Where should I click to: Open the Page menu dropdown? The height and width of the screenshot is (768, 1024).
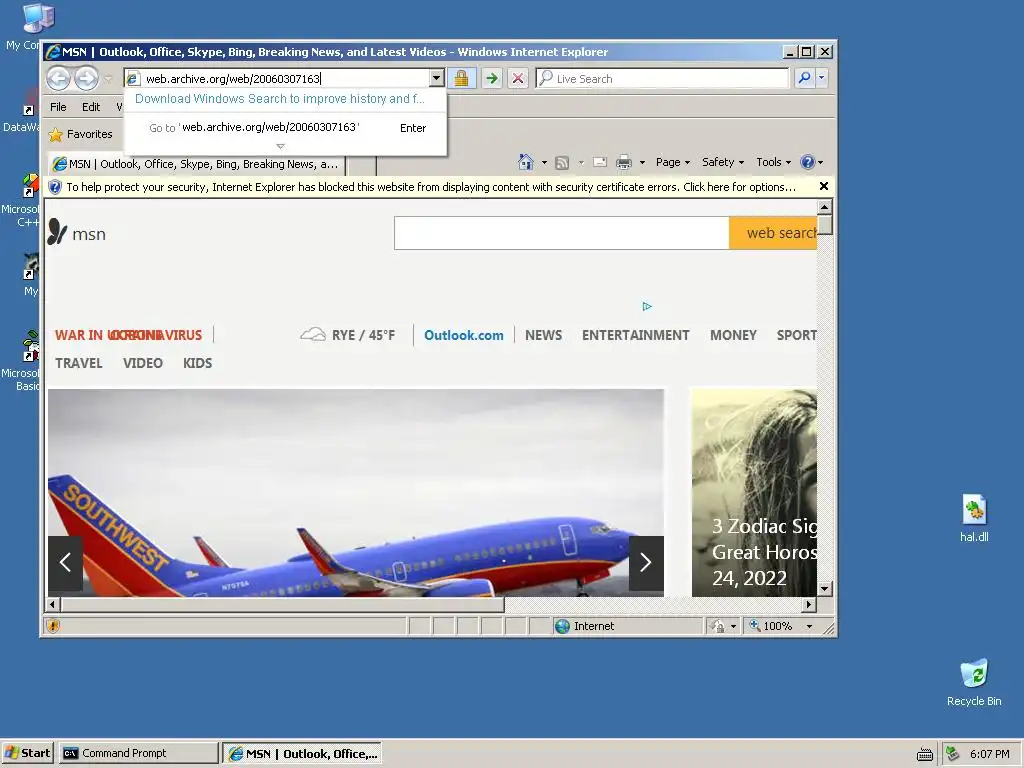click(673, 162)
